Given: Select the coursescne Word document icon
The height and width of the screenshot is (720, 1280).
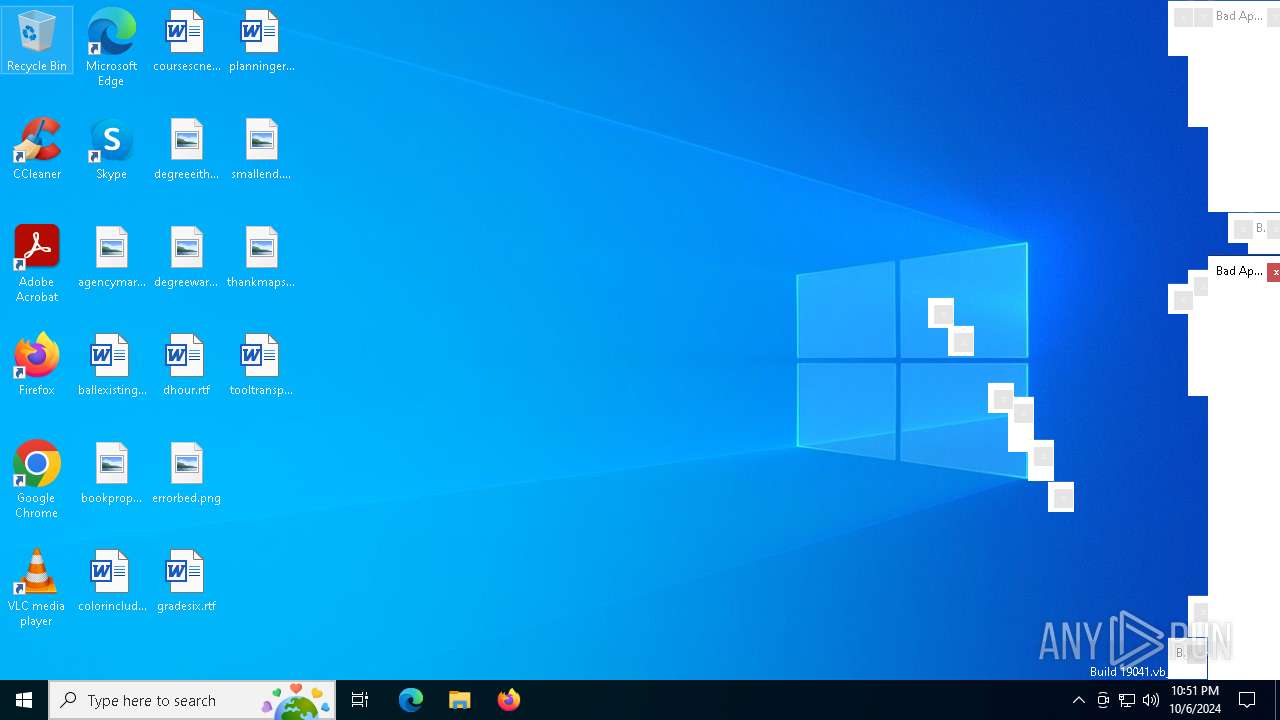Looking at the screenshot, I should click(x=186, y=40).
